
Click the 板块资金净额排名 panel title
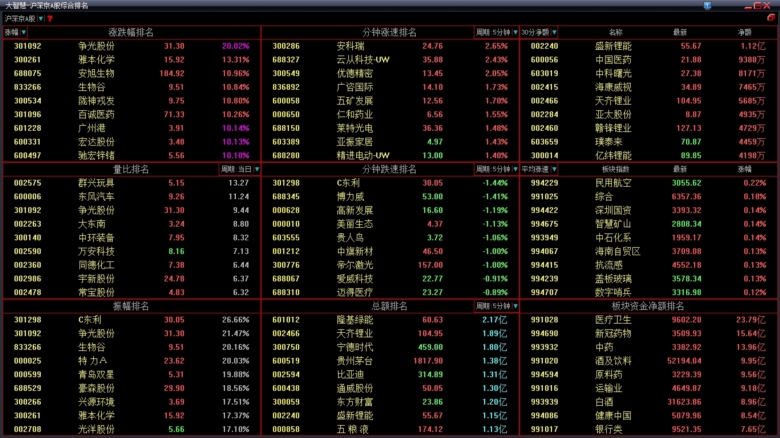(x=648, y=306)
